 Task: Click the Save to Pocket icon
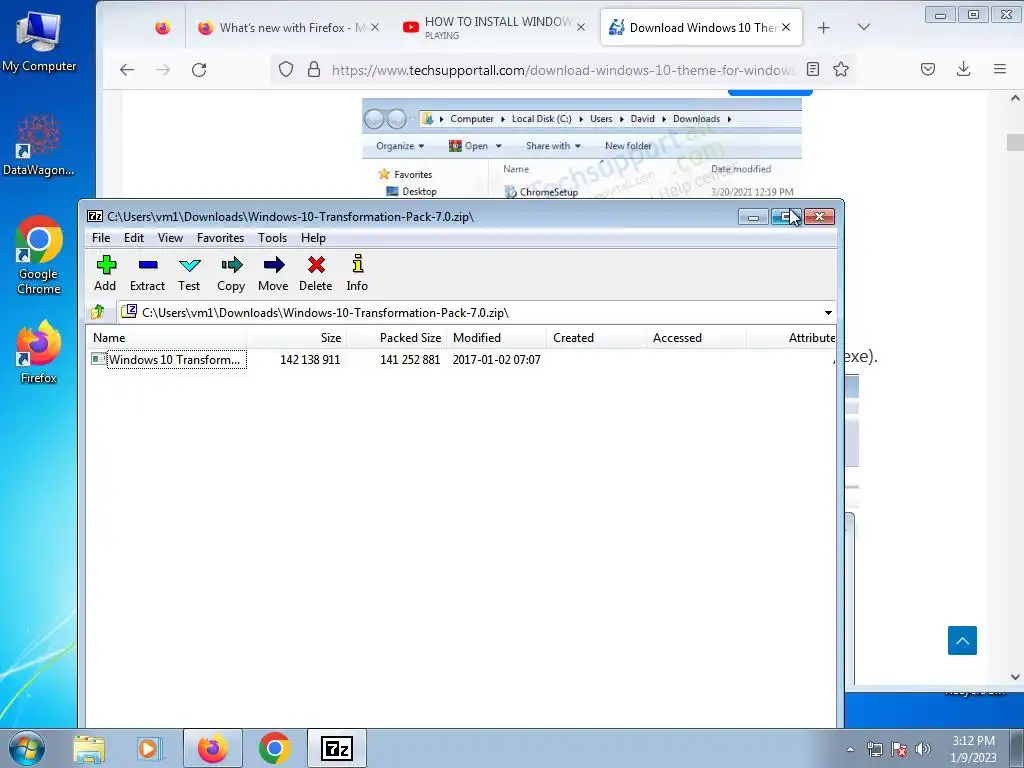pyautogui.click(x=928, y=69)
